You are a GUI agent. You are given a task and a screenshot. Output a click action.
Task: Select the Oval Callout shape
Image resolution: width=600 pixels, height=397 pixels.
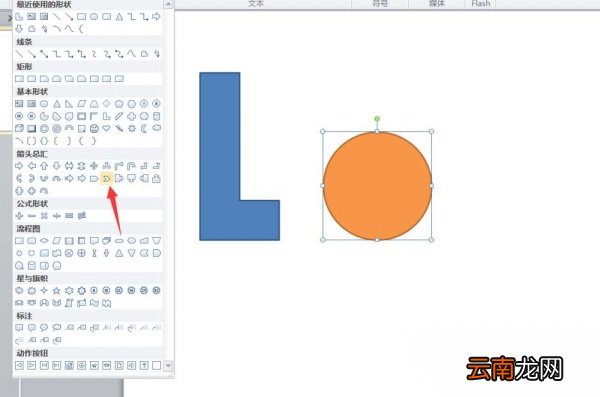44,328
